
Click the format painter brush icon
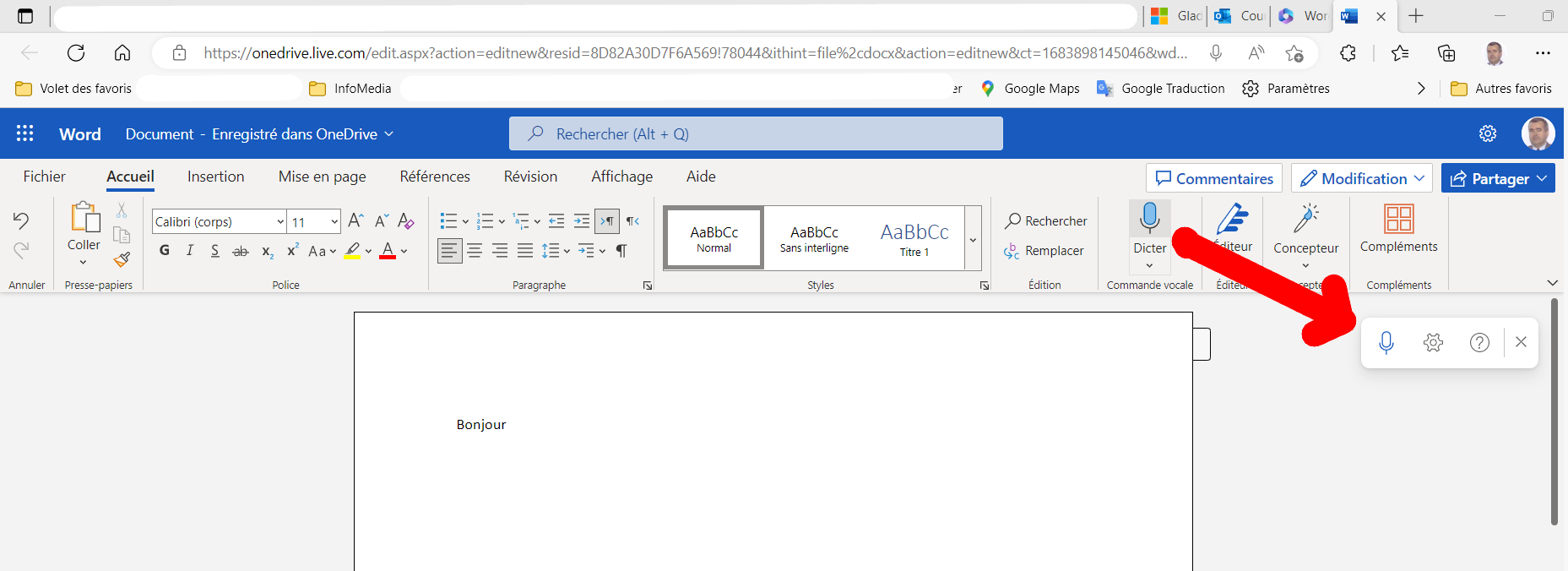click(122, 259)
